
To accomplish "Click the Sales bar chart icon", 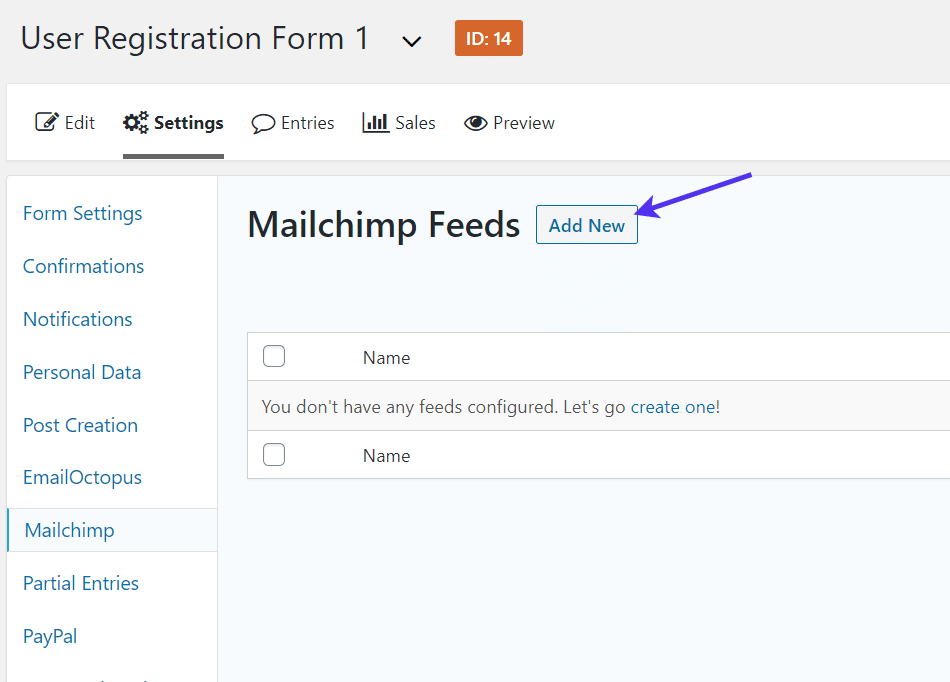I will tap(376, 123).
